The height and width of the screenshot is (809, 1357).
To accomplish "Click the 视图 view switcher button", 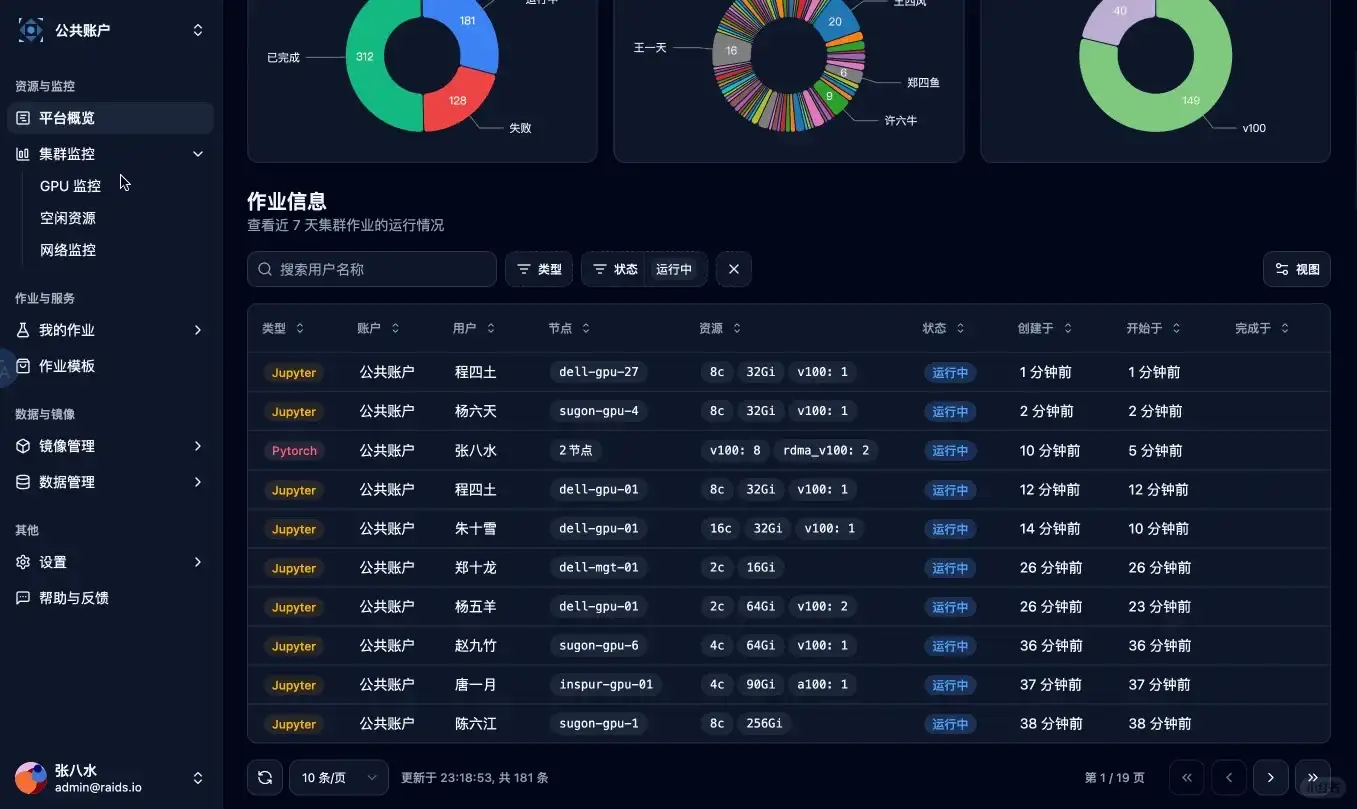I will pos(1296,269).
